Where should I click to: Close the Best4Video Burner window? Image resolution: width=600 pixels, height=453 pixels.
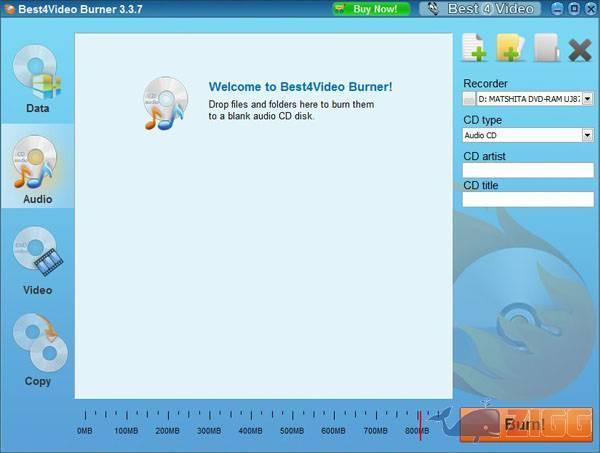tap(591, 9)
